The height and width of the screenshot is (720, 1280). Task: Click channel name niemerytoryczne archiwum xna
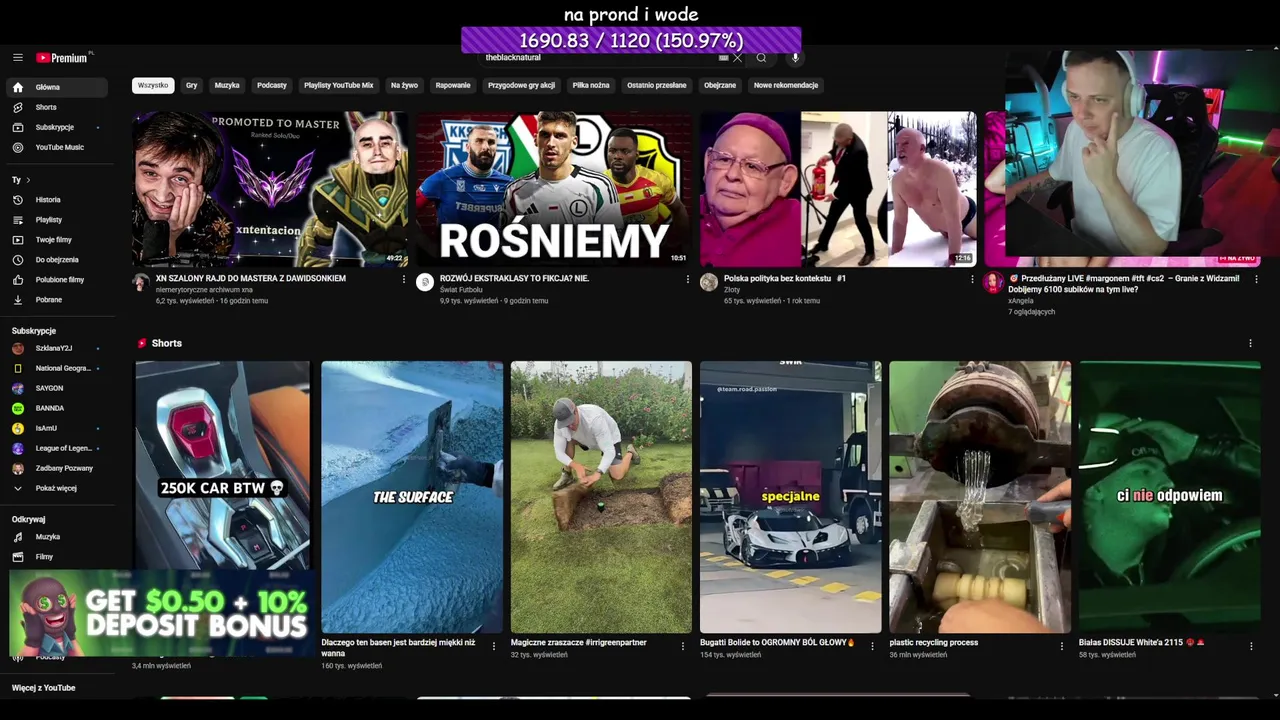pos(204,290)
